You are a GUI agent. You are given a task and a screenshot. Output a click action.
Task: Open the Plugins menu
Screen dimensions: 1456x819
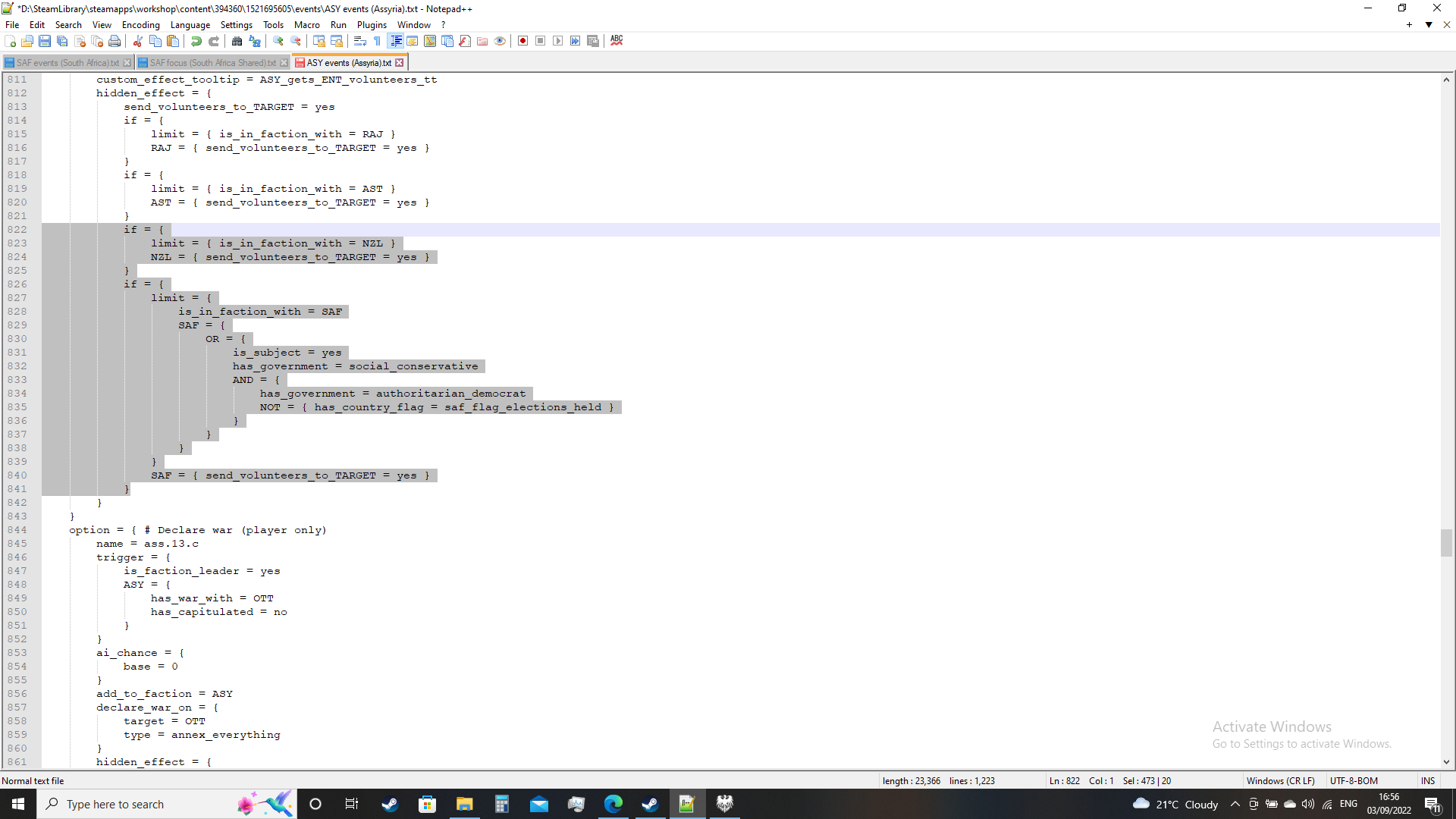(372, 25)
